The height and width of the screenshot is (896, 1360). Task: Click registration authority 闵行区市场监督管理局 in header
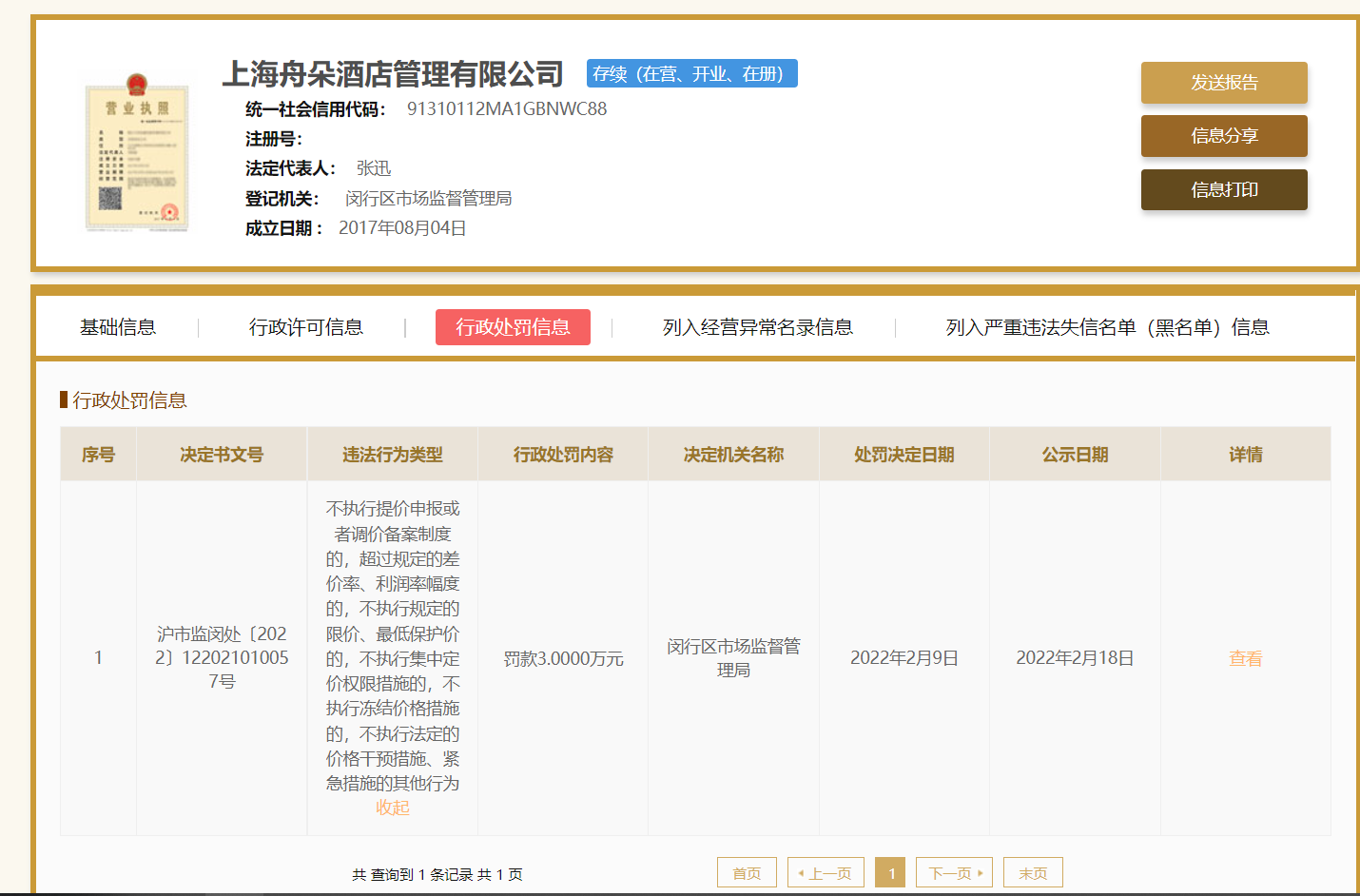tap(429, 198)
